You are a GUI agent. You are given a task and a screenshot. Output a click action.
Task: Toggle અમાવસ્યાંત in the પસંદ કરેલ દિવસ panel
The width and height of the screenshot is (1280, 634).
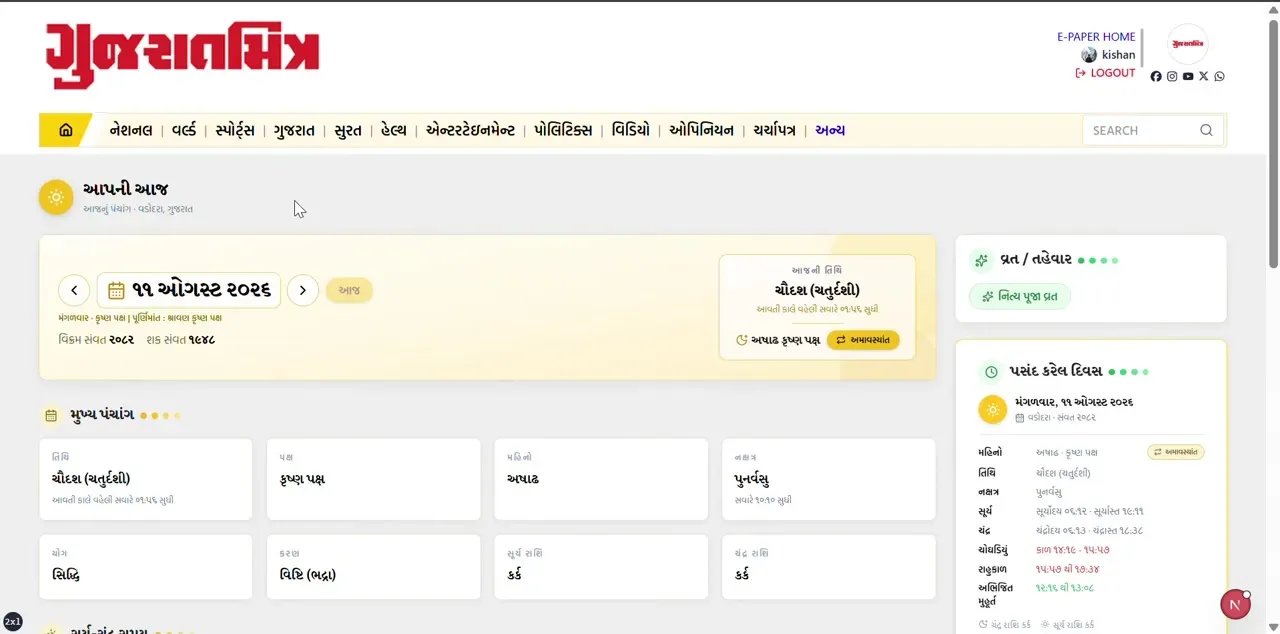pyautogui.click(x=1176, y=452)
